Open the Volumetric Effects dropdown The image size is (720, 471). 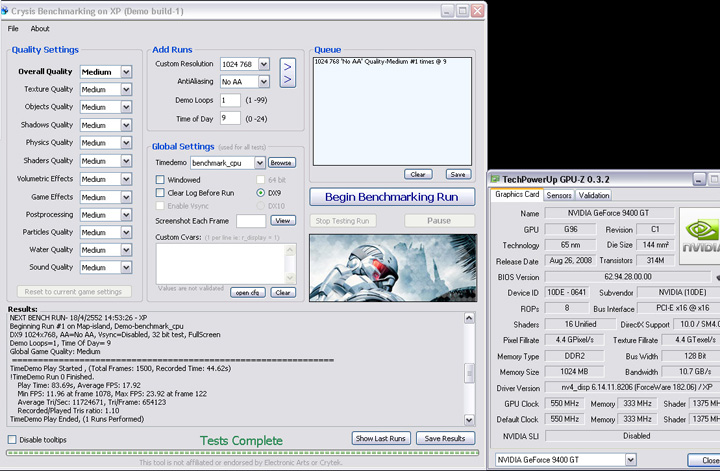click(x=126, y=179)
